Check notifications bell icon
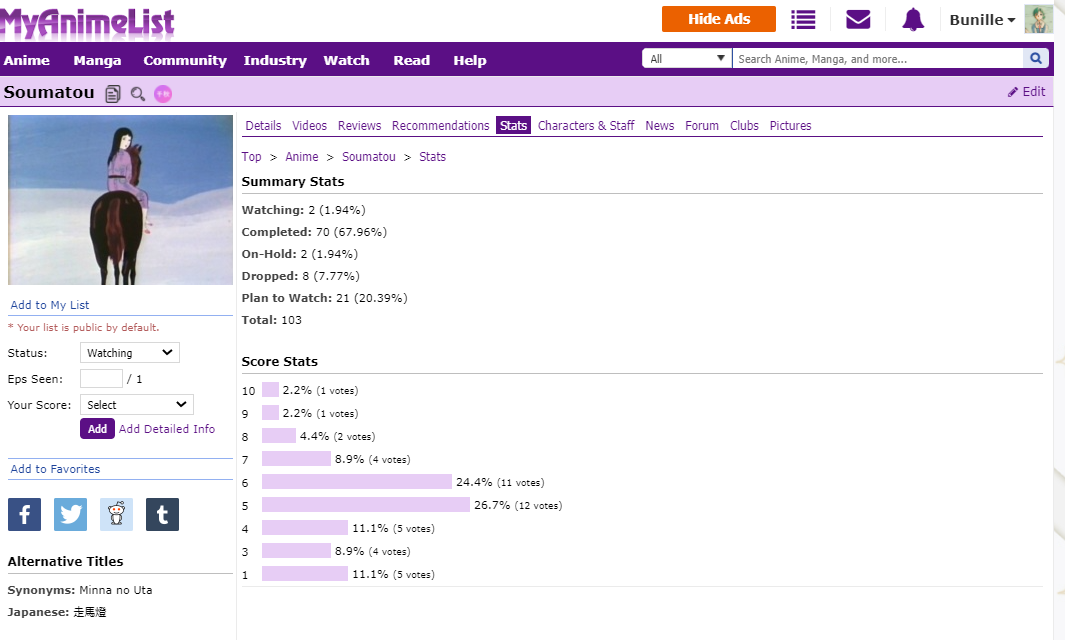The width and height of the screenshot is (1065, 640). click(x=912, y=19)
